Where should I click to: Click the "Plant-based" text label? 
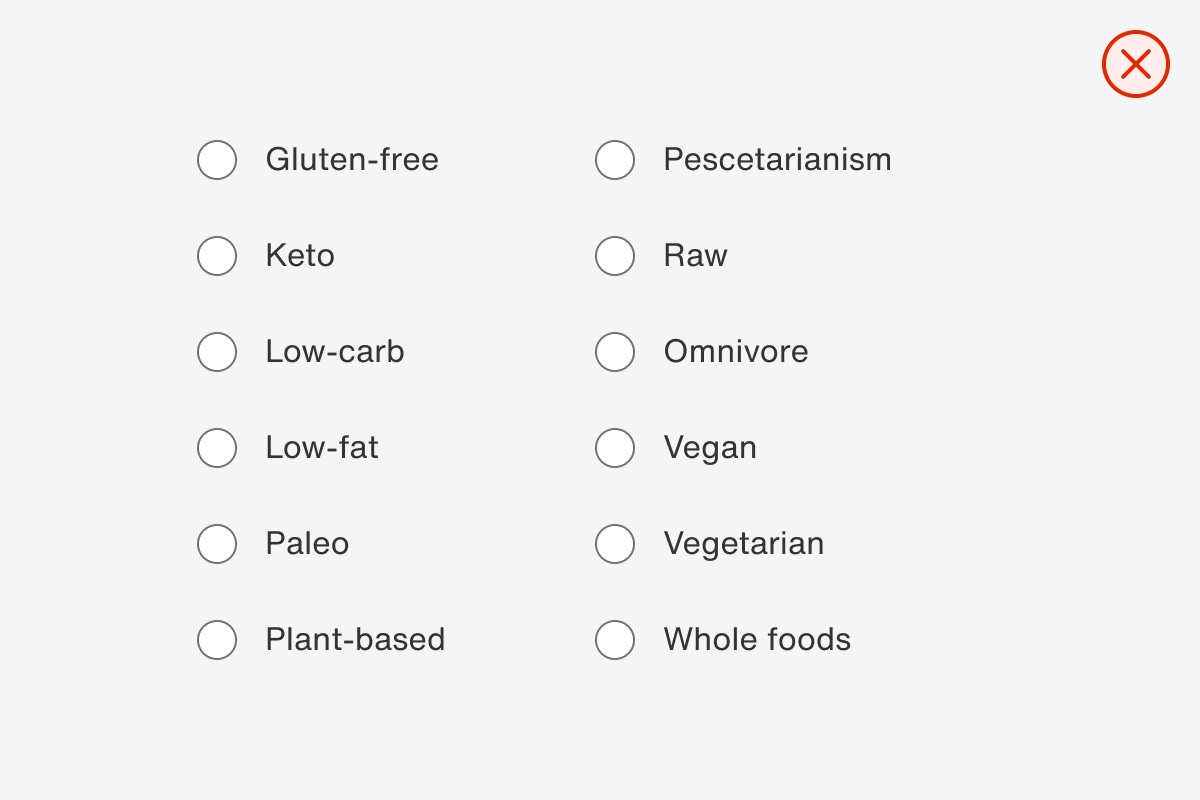pyautogui.click(x=355, y=640)
